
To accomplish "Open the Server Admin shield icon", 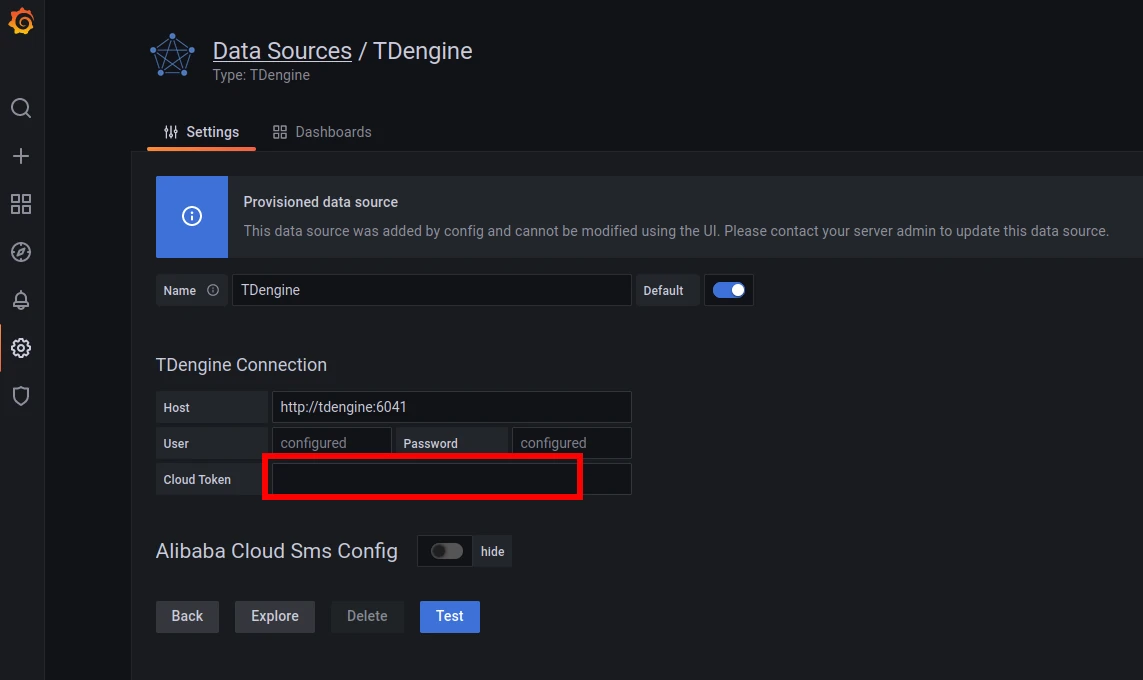I will 21,396.
